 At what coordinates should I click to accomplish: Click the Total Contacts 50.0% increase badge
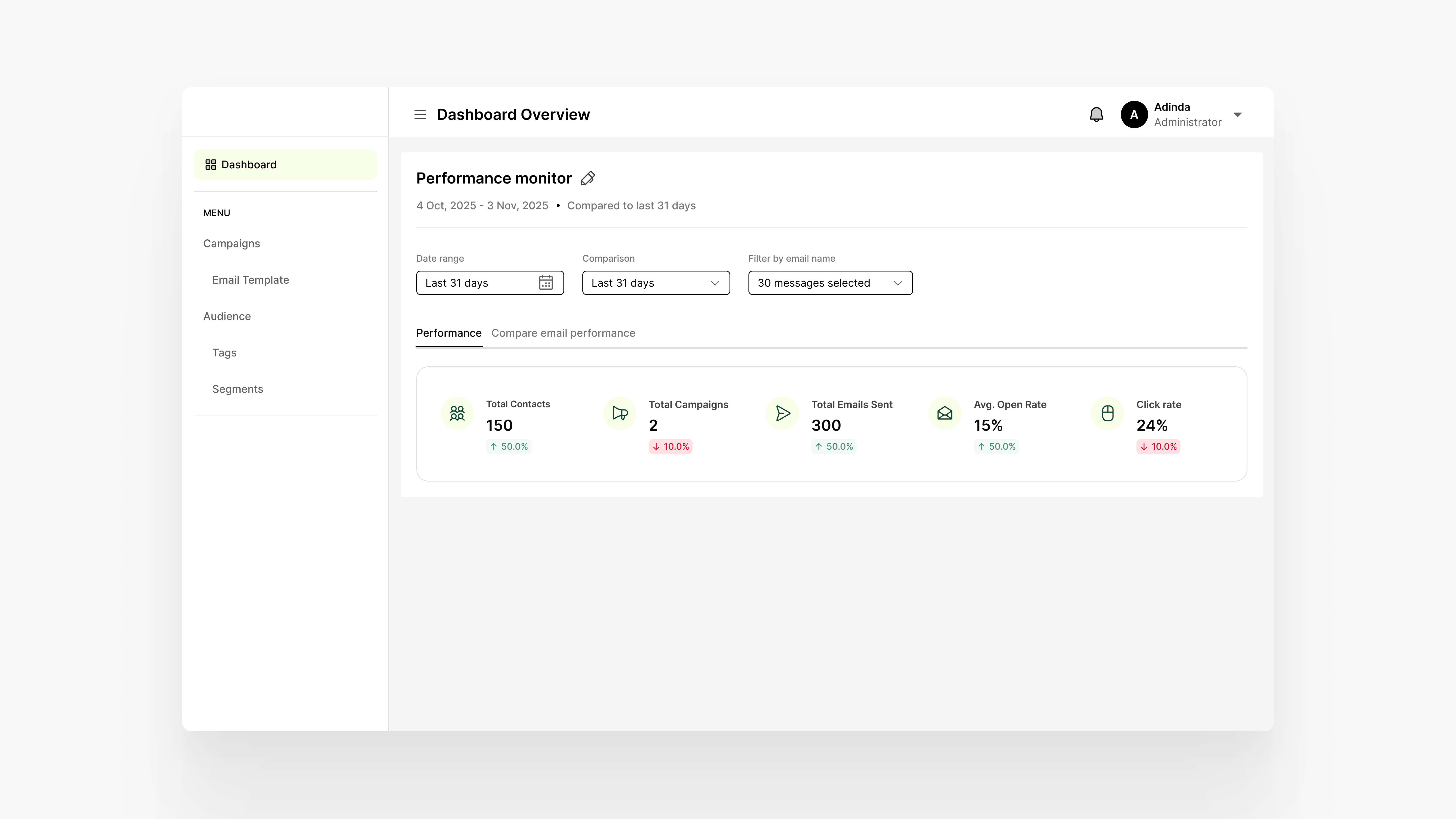(509, 446)
